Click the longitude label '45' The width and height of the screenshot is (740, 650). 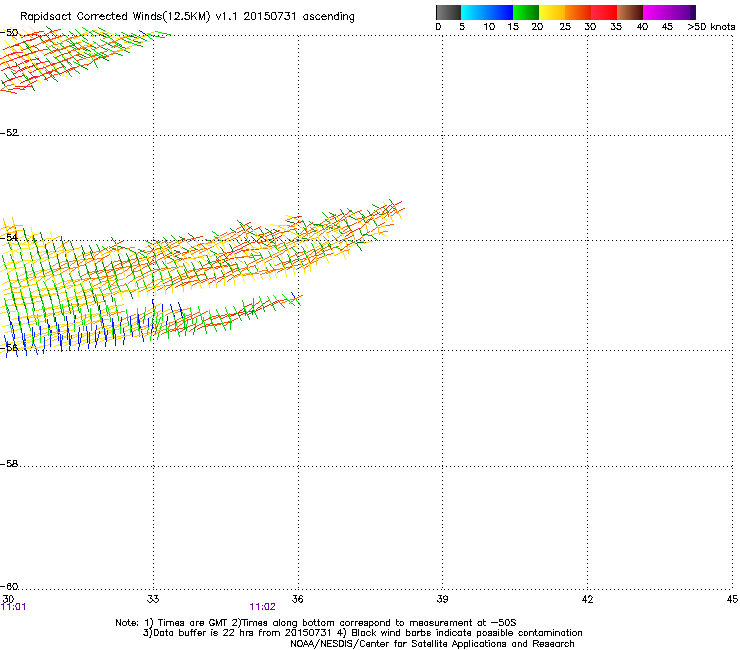(x=732, y=599)
